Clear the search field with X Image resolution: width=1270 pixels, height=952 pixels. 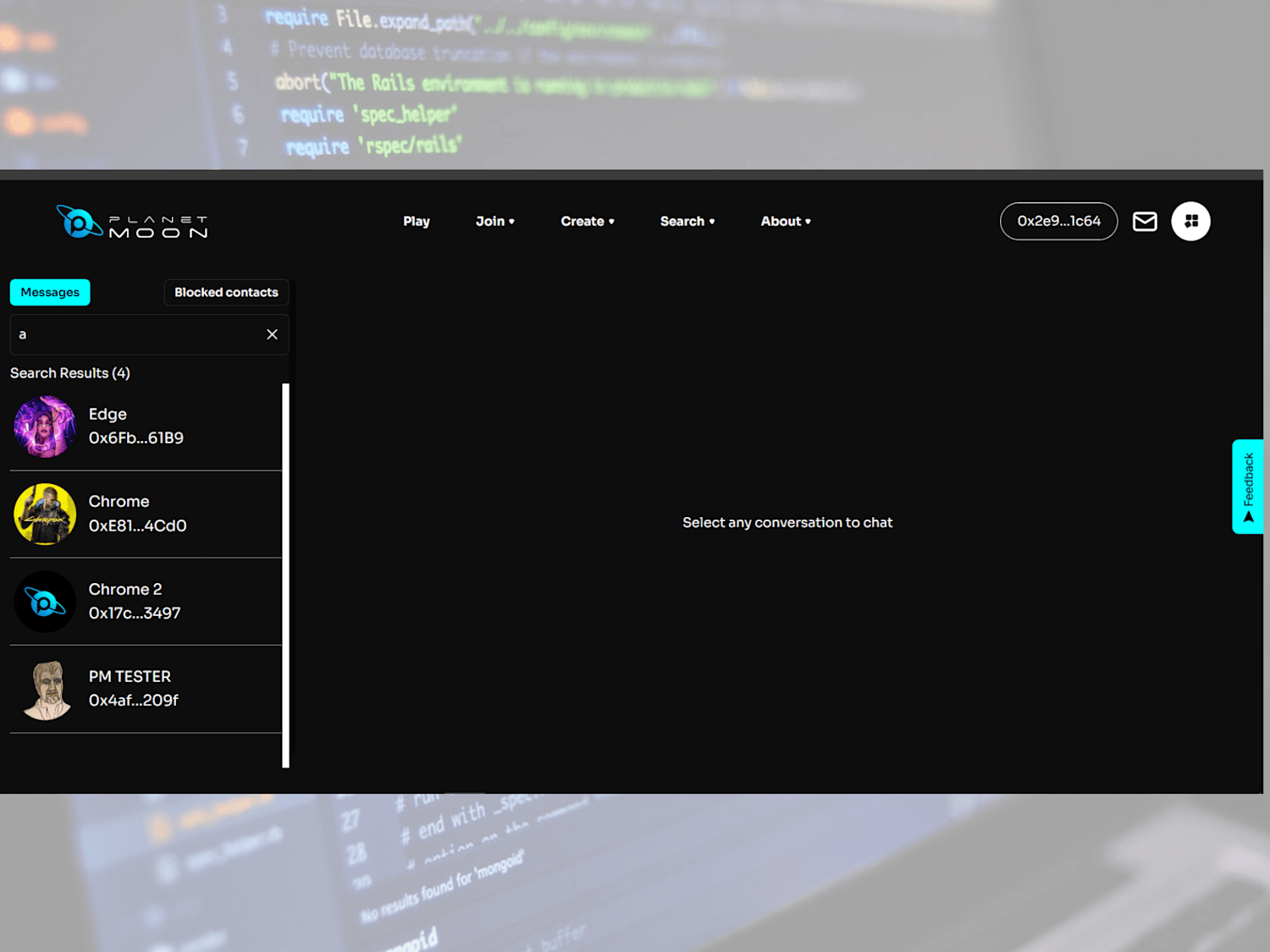pos(272,334)
